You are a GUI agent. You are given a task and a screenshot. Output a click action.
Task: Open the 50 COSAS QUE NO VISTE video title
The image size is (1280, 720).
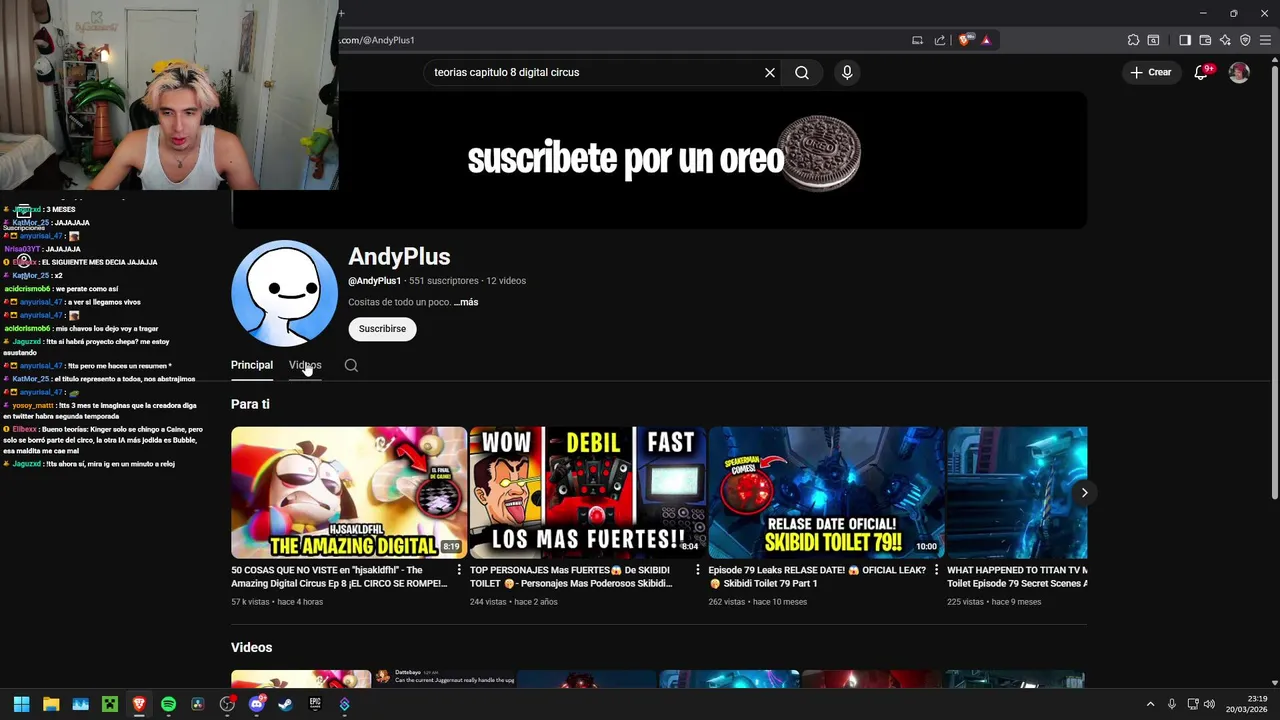[339, 577]
